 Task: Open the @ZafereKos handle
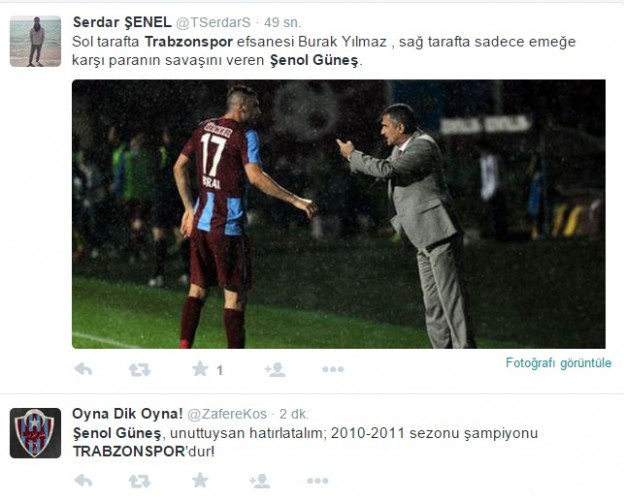point(227,414)
